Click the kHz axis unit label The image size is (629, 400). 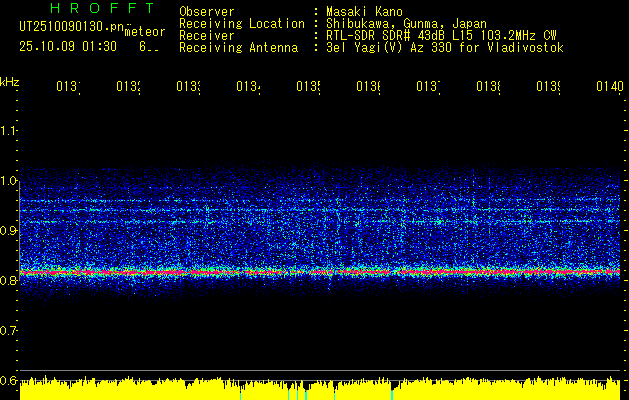coord(9,81)
